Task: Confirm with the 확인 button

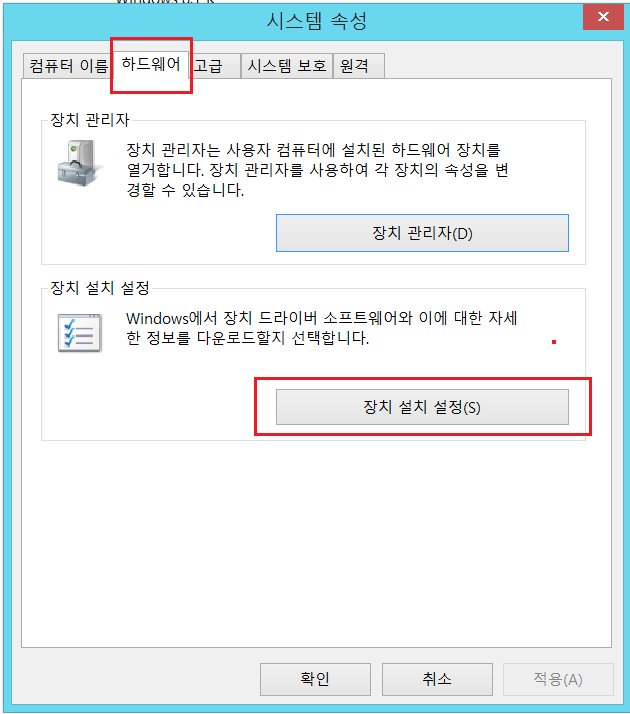Action: point(315,679)
